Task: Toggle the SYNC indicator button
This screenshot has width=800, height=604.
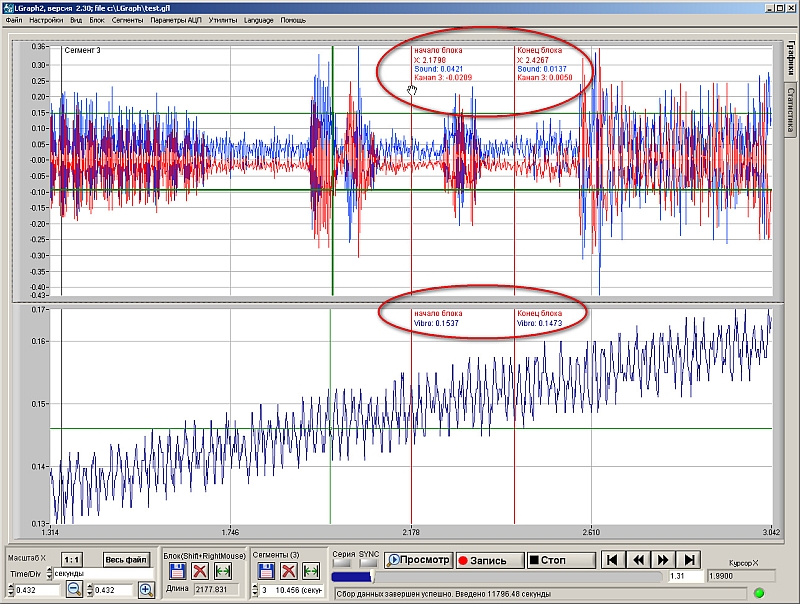Action: (368, 563)
